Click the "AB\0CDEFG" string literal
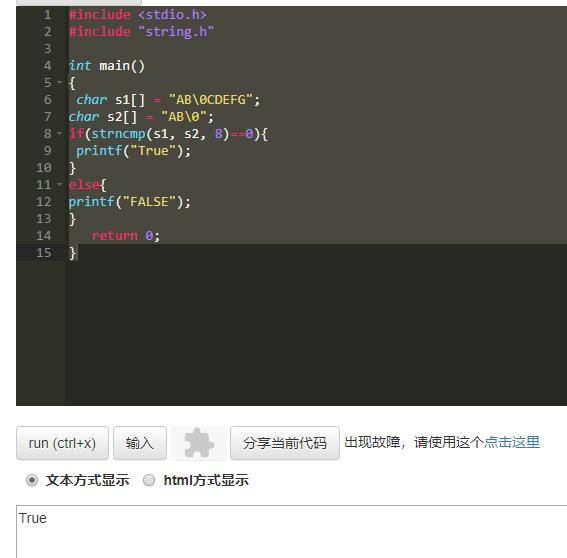 point(210,100)
